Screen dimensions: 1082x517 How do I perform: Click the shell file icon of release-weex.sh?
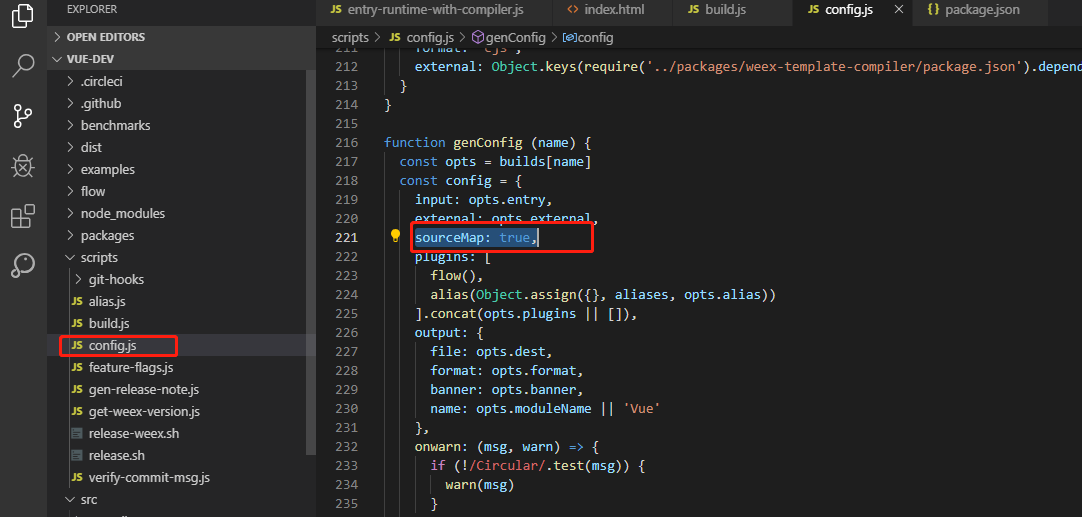click(x=77, y=433)
